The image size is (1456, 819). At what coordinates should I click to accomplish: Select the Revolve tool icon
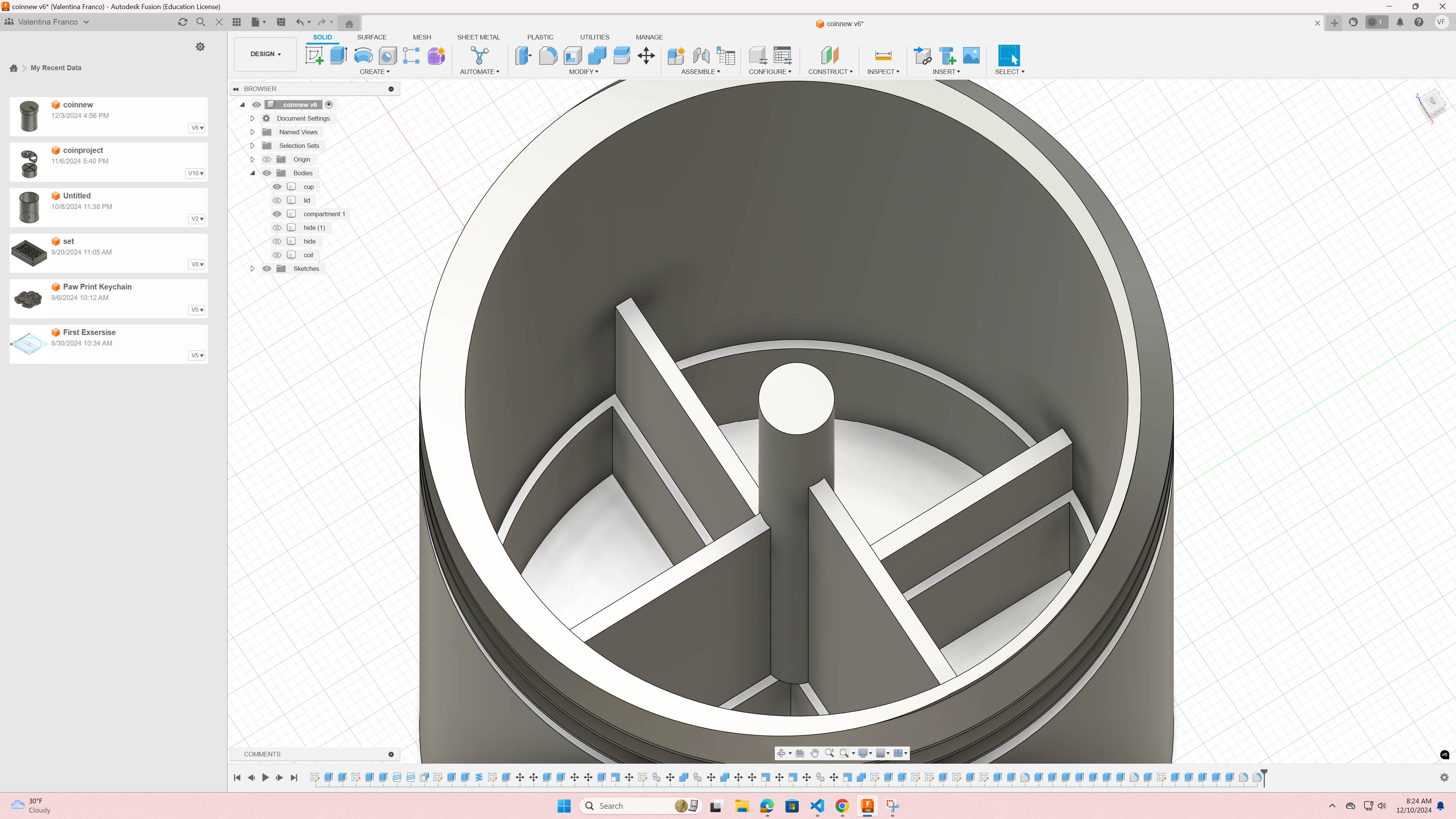pyautogui.click(x=363, y=55)
